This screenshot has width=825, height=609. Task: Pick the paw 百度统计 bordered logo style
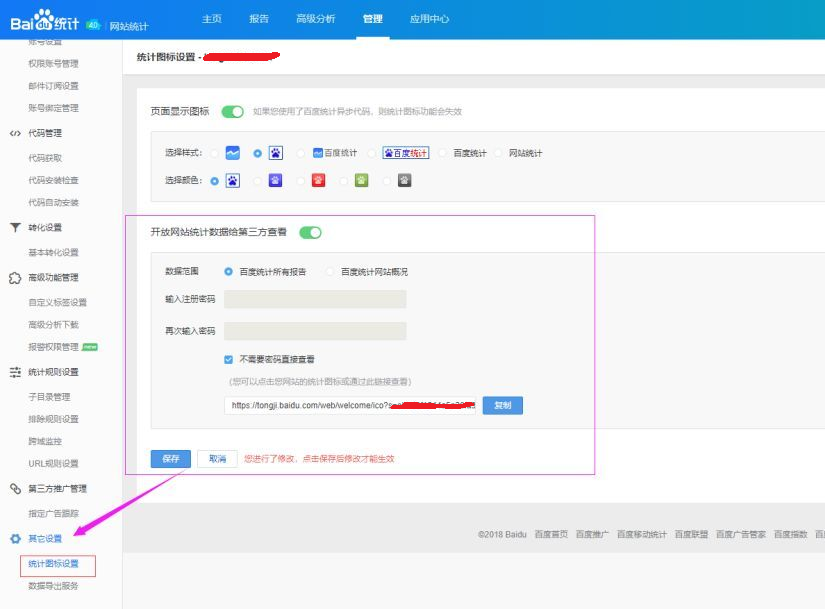coord(405,153)
